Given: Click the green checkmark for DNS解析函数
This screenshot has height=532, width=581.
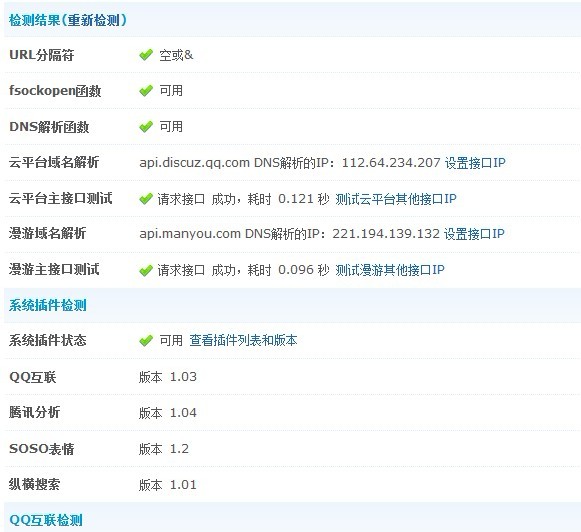Looking at the screenshot, I should click(146, 127).
